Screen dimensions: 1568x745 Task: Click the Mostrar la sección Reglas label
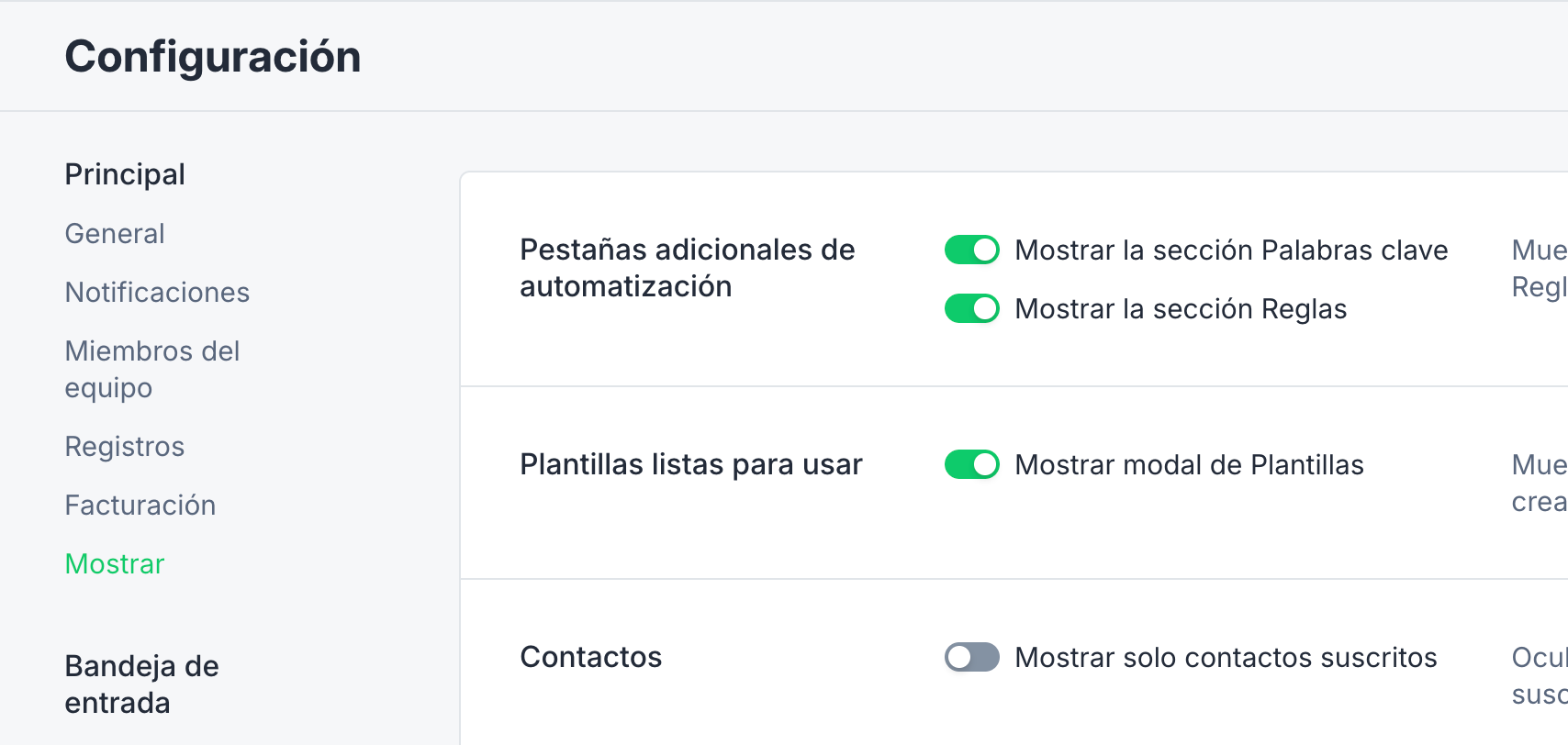pos(1181,309)
